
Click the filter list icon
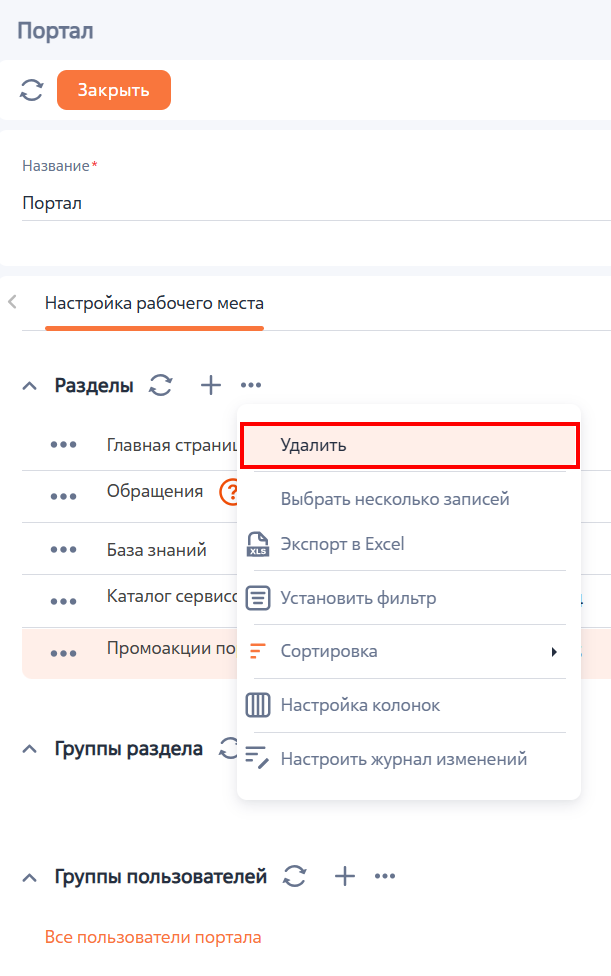click(258, 598)
